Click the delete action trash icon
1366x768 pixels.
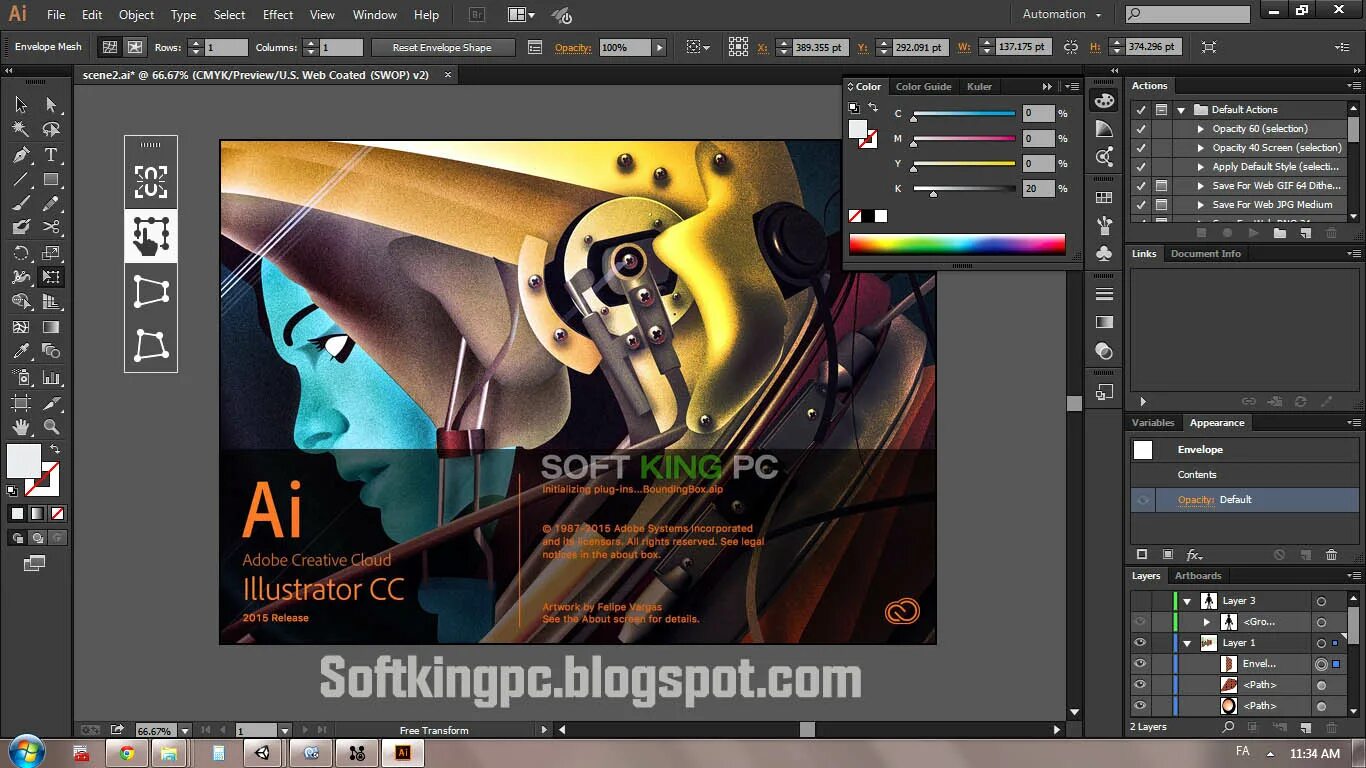coord(1330,233)
